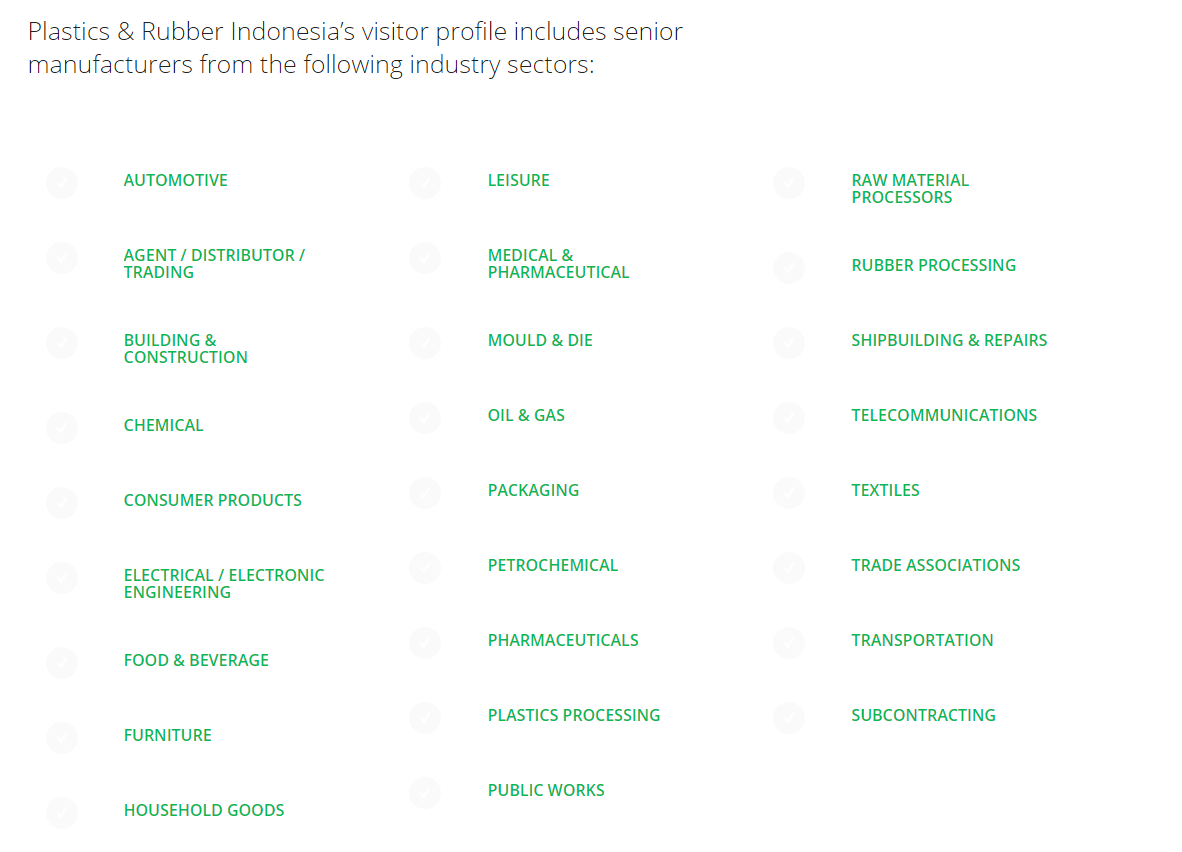The width and height of the screenshot is (1182, 852).
Task: Select the Plastics Processing sector label
Action: [x=574, y=715]
